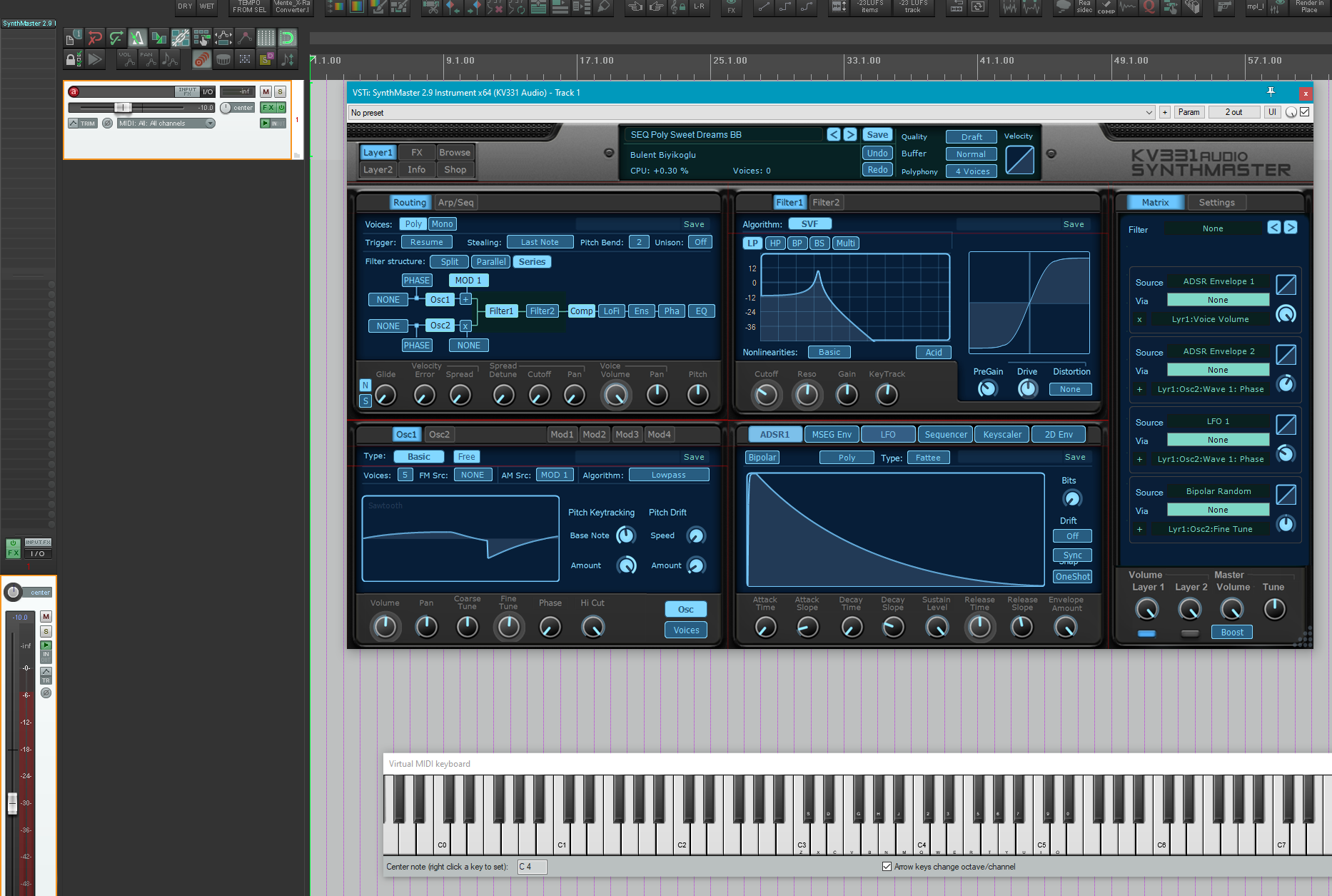Adjust the Track 1 volume fader
Image resolution: width=1332 pixels, height=896 pixels.
coord(123,108)
